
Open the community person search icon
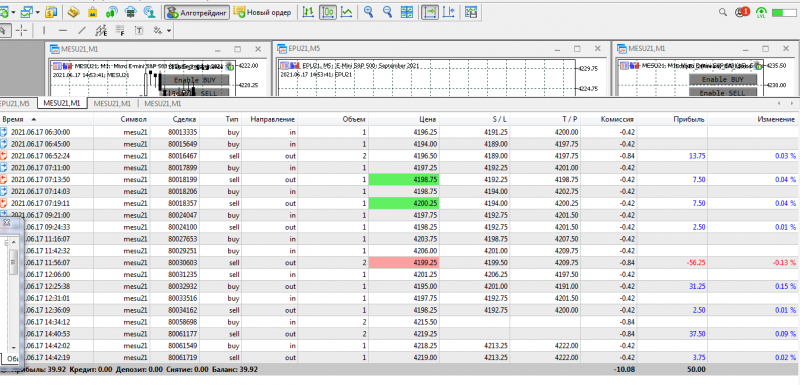coord(149,12)
